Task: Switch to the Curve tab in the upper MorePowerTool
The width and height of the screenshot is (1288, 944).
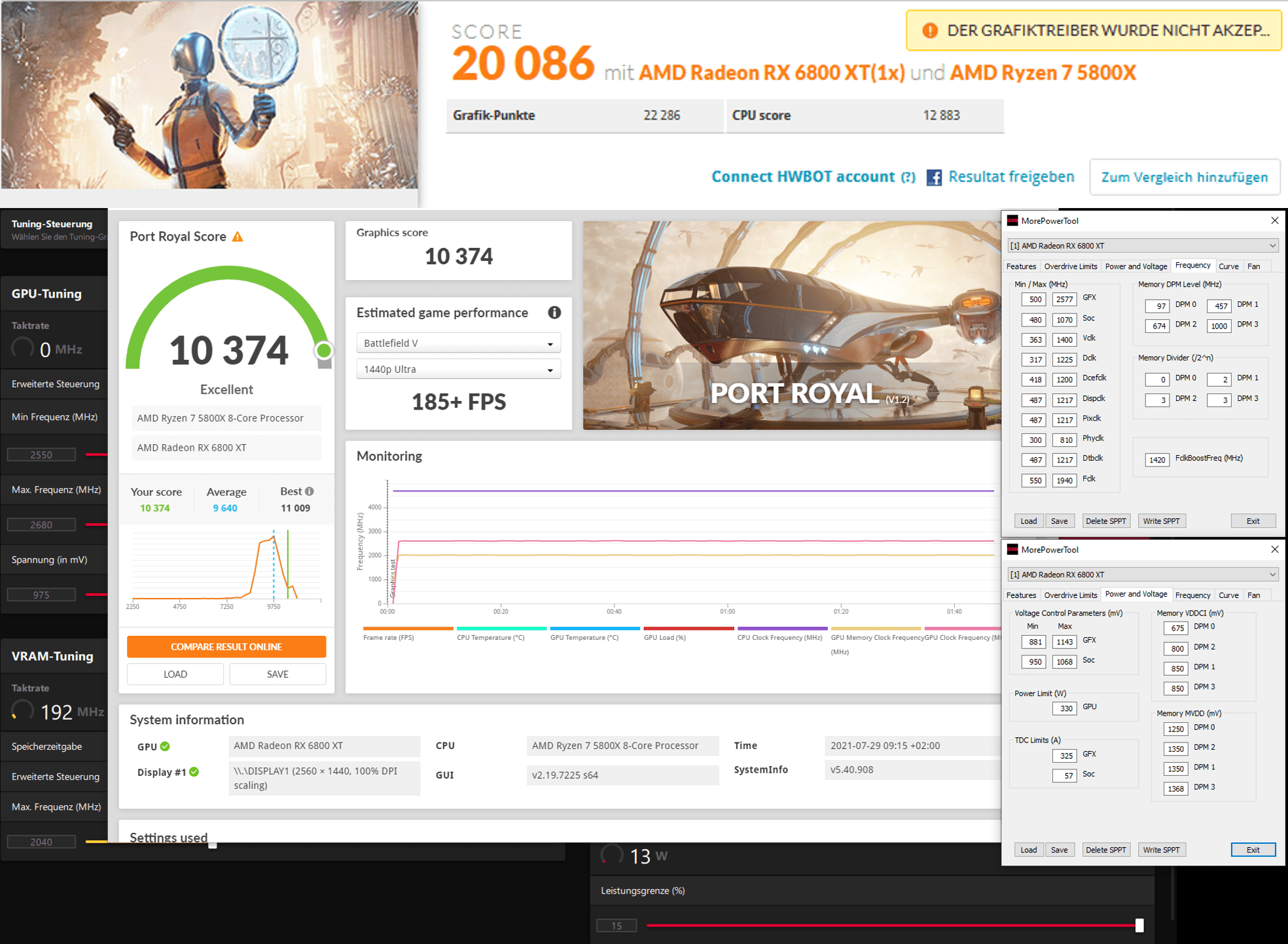Action: [1228, 266]
